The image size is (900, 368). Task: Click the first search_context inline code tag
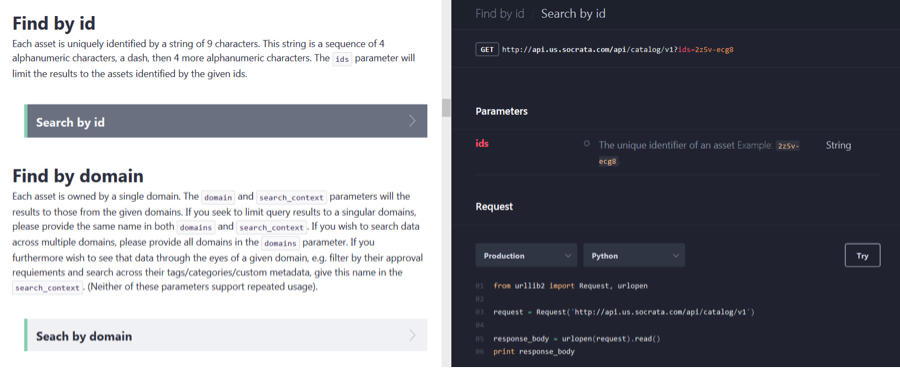click(292, 197)
